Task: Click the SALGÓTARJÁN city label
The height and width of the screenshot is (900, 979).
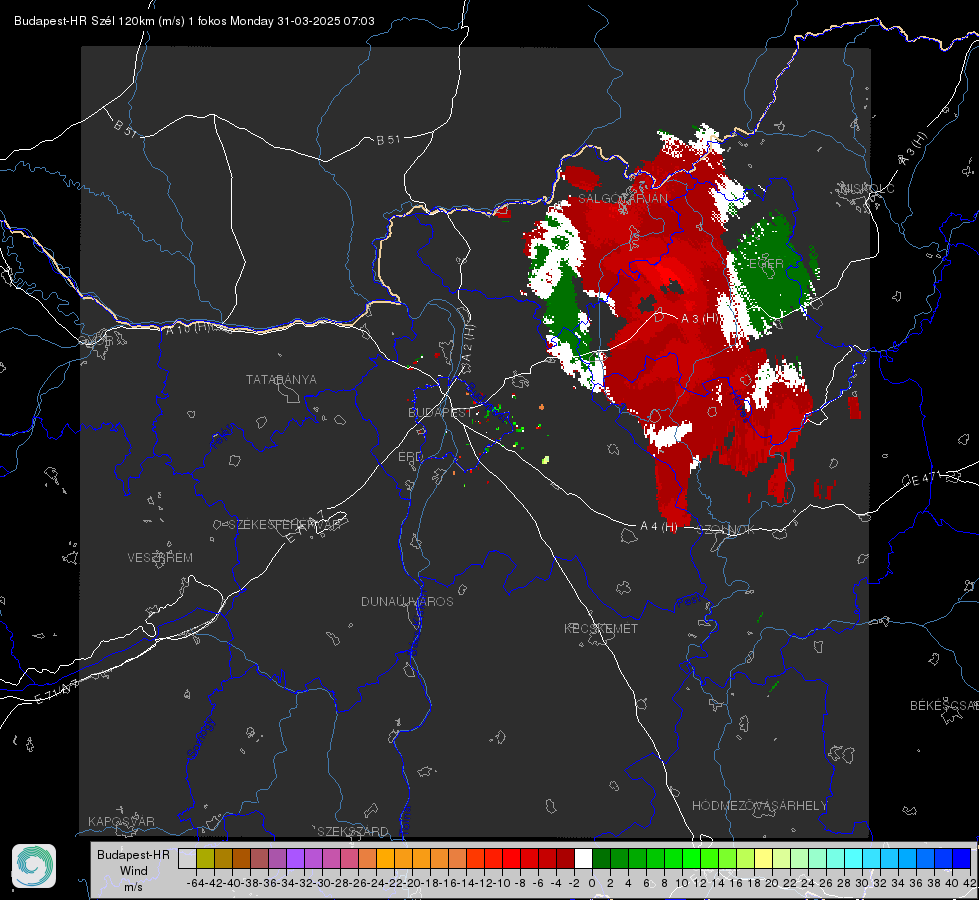Action: click(622, 198)
